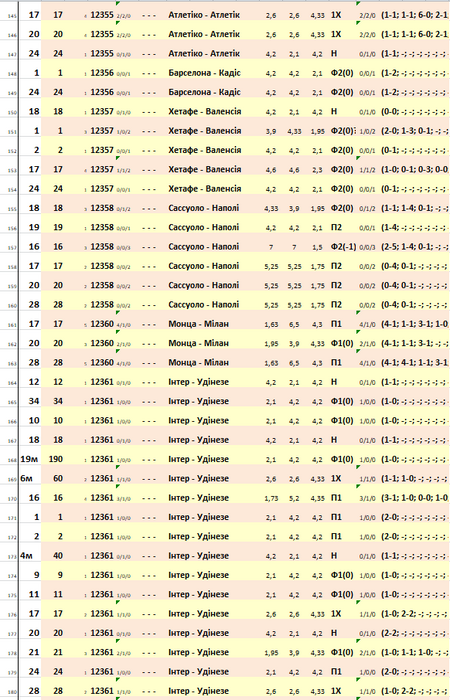Click 'Хетафе - Валенсія' in row 153
Viewport: 450px width, 700px height.
[204, 169]
